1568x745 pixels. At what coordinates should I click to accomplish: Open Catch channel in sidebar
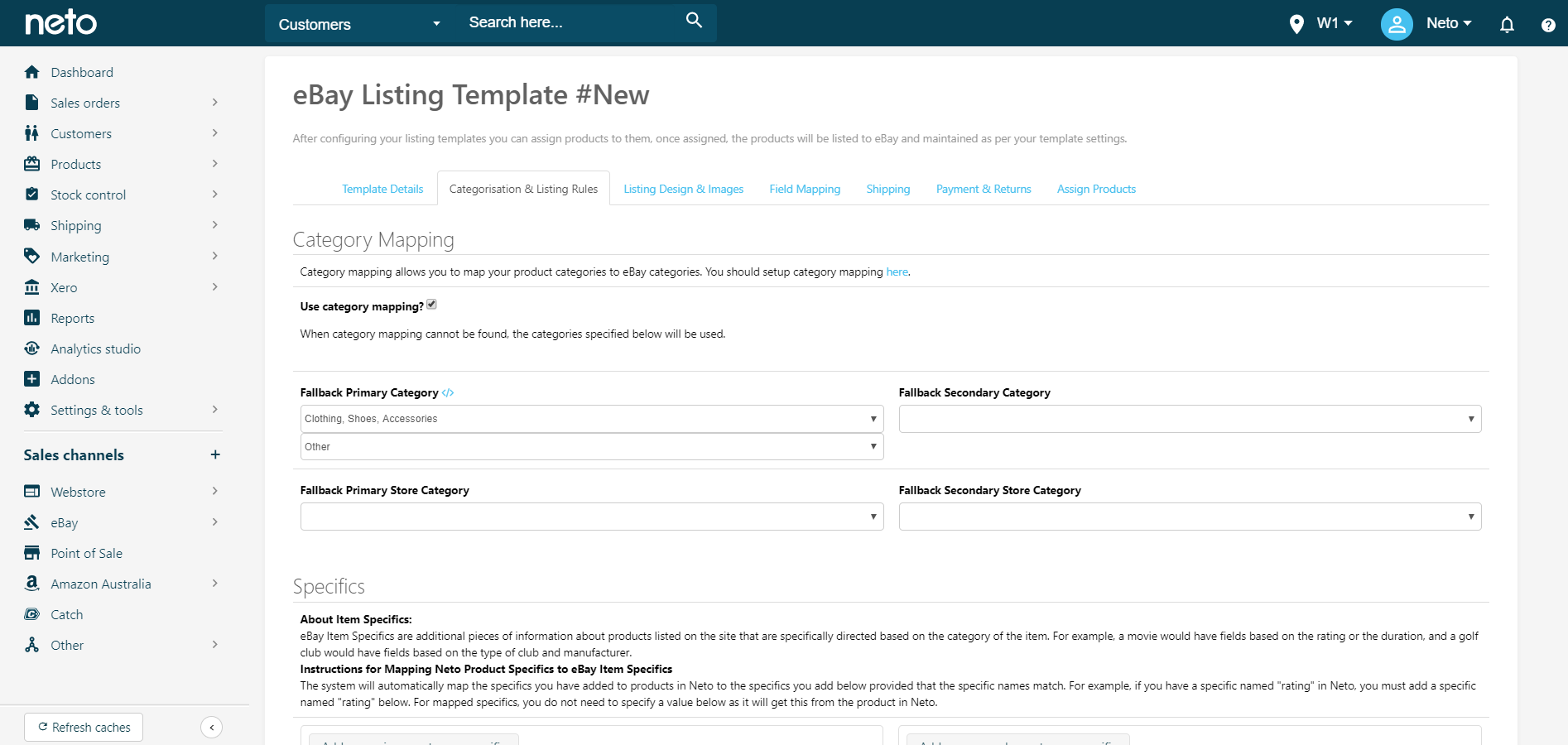[x=67, y=614]
